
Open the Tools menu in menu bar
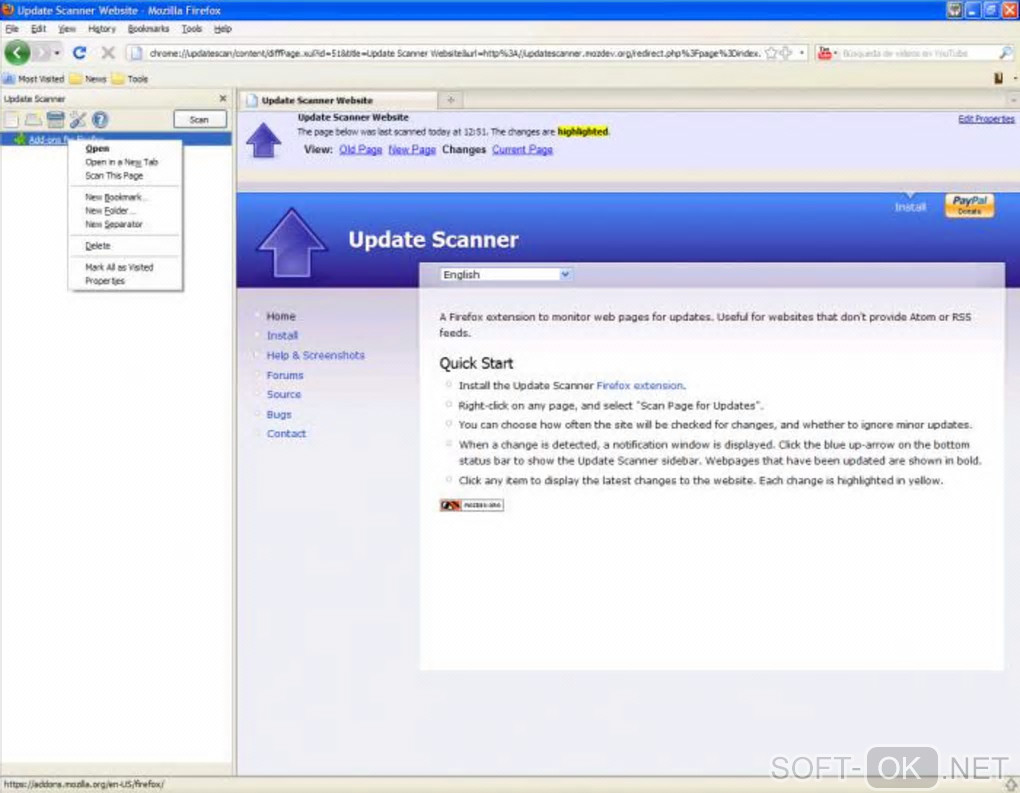192,29
